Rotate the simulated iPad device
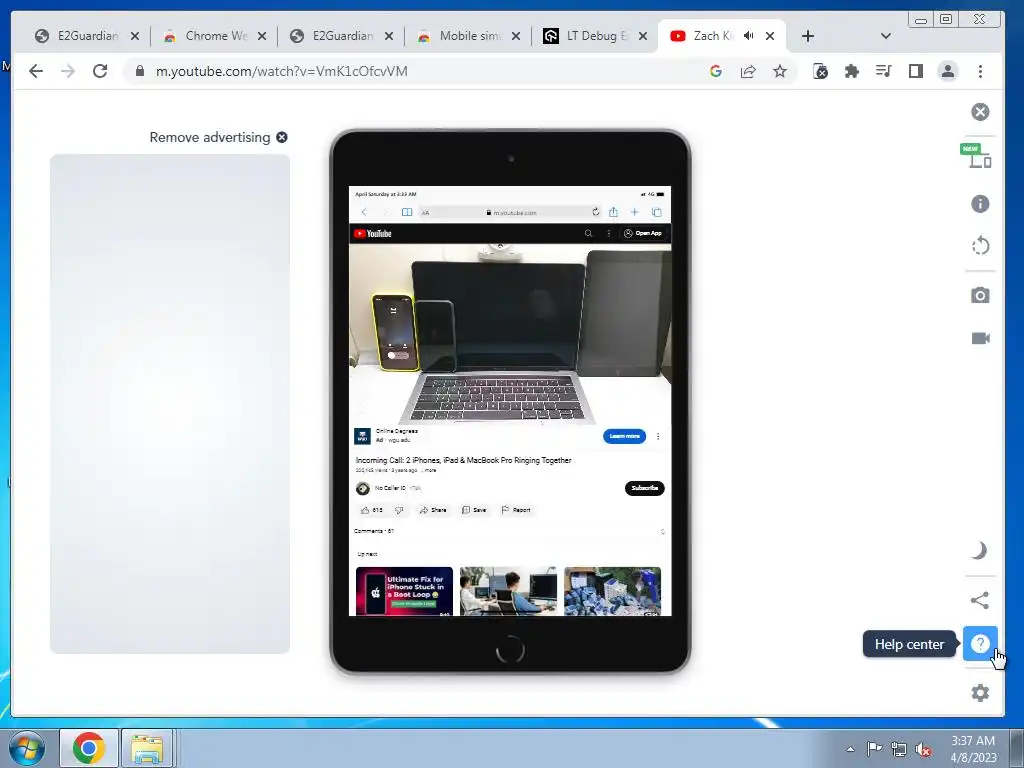This screenshot has height=768, width=1024. tap(980, 246)
